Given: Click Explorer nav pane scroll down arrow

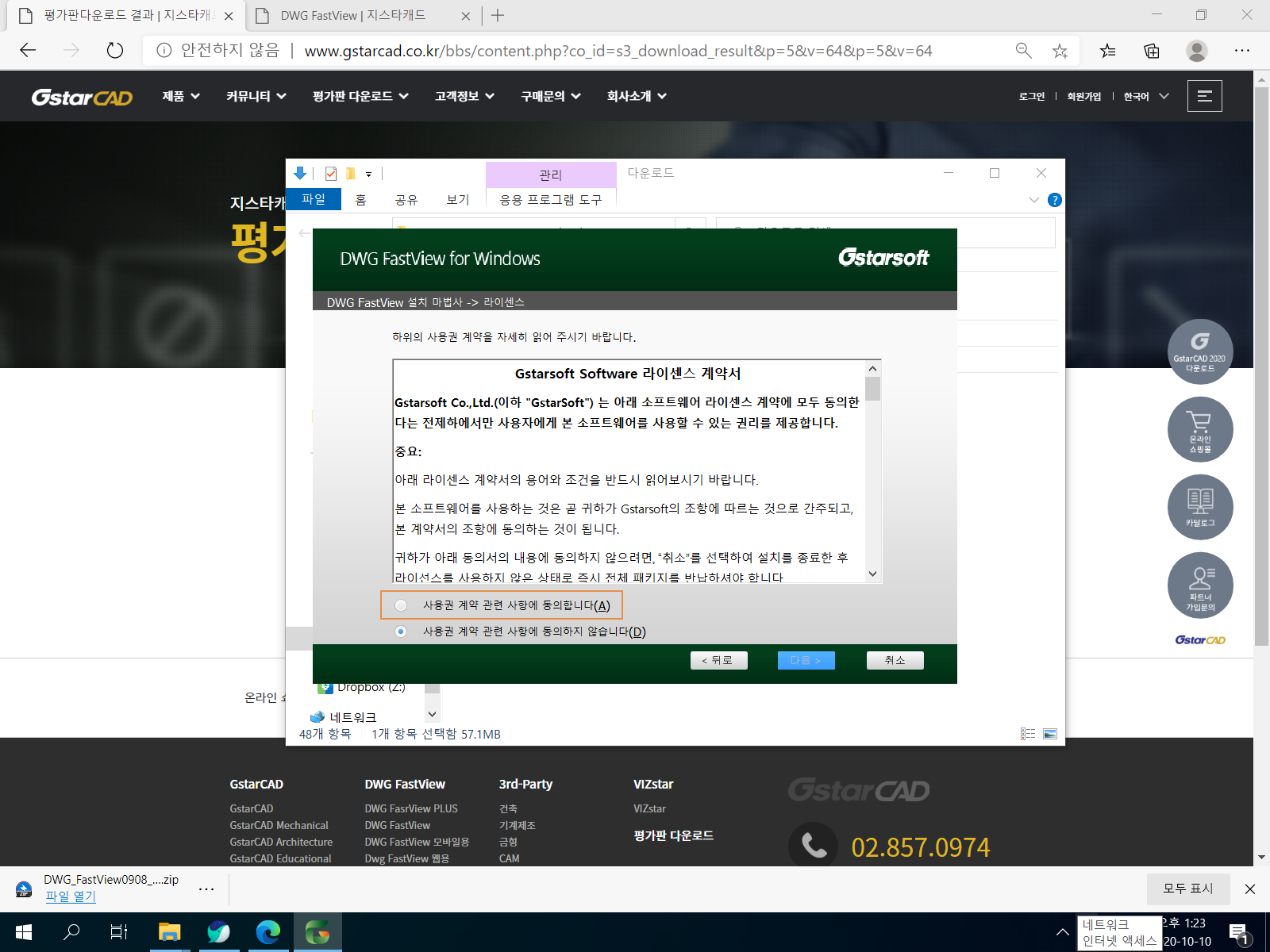Looking at the screenshot, I should coord(432,715).
